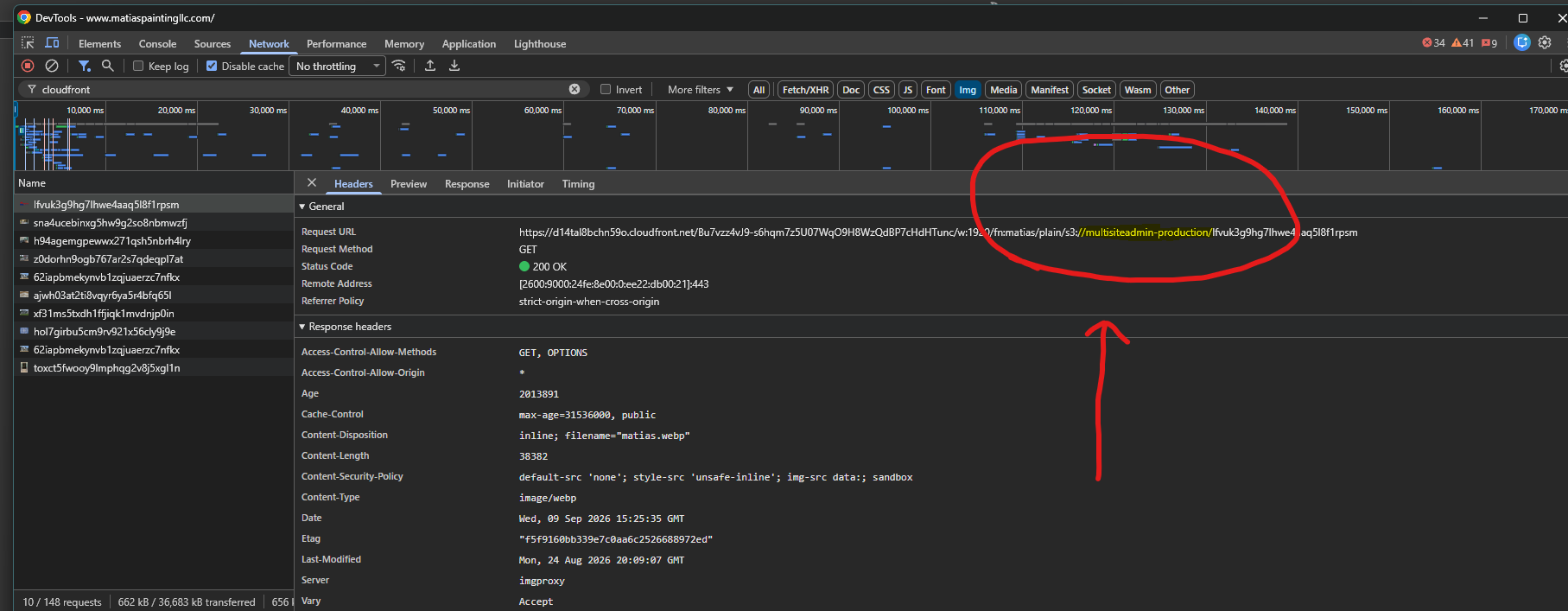Toggle the CSS type filter
Viewport: 1568px width, 611px height.
pyautogui.click(x=881, y=90)
